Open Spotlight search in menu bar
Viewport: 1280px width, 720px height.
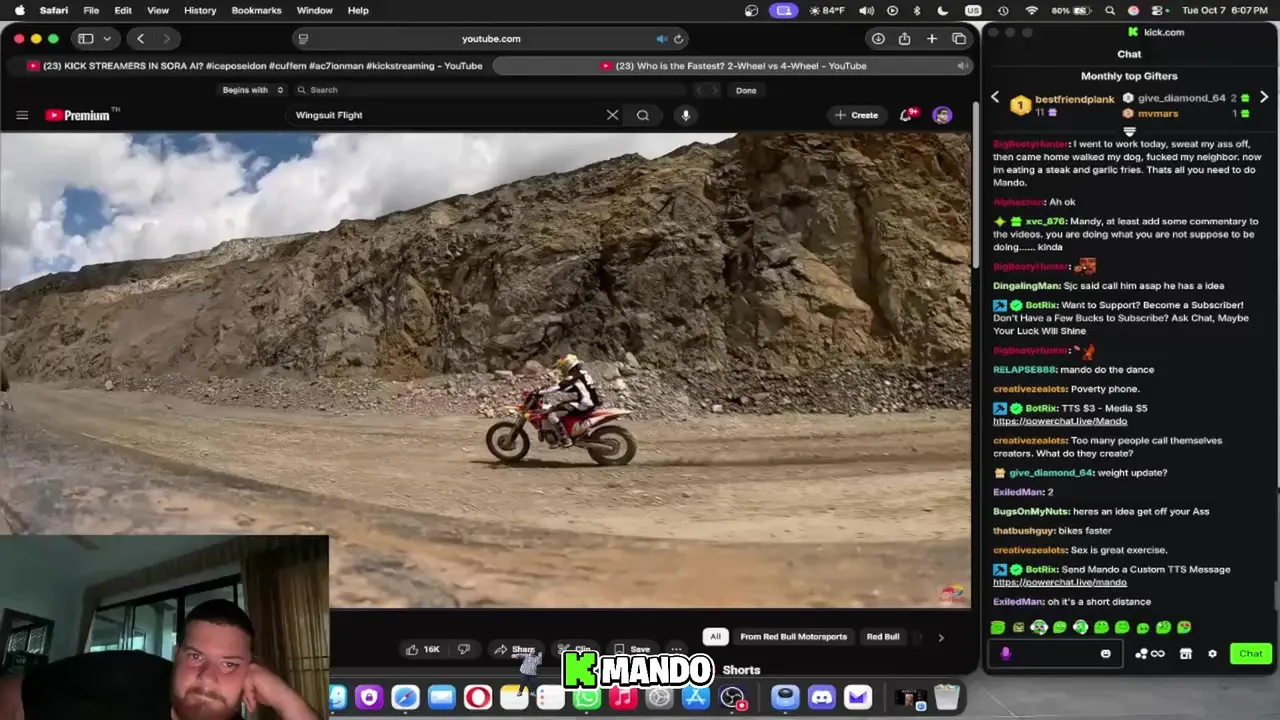pos(1110,10)
